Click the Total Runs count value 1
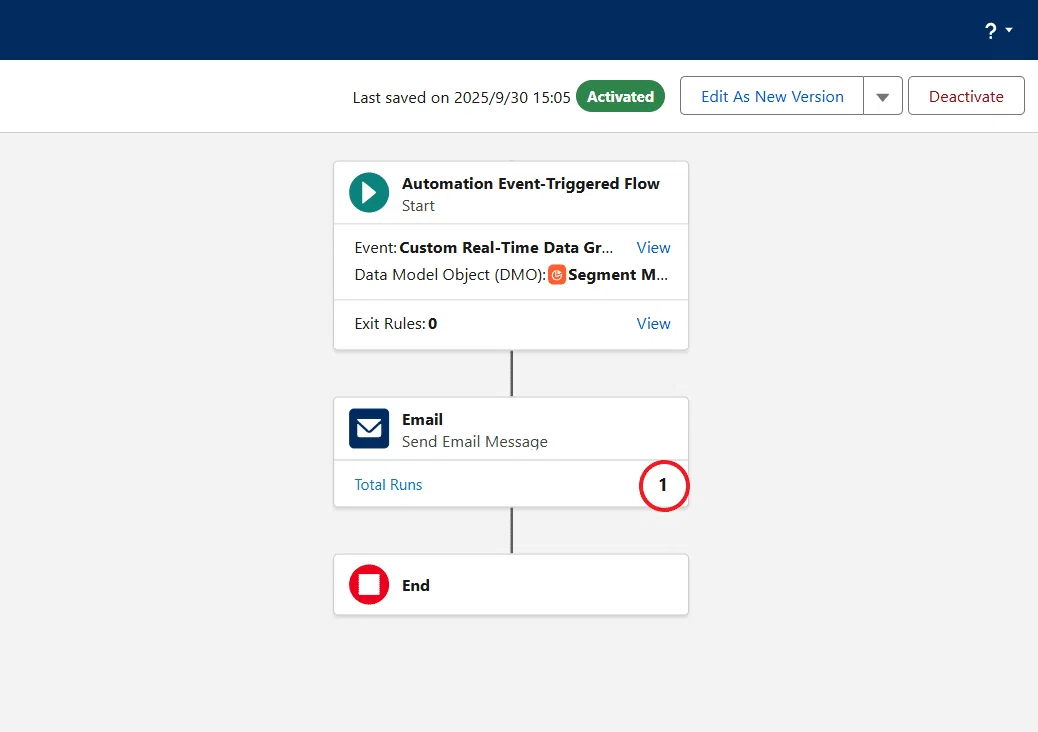Image resolution: width=1038 pixels, height=732 pixels. pyautogui.click(x=663, y=485)
